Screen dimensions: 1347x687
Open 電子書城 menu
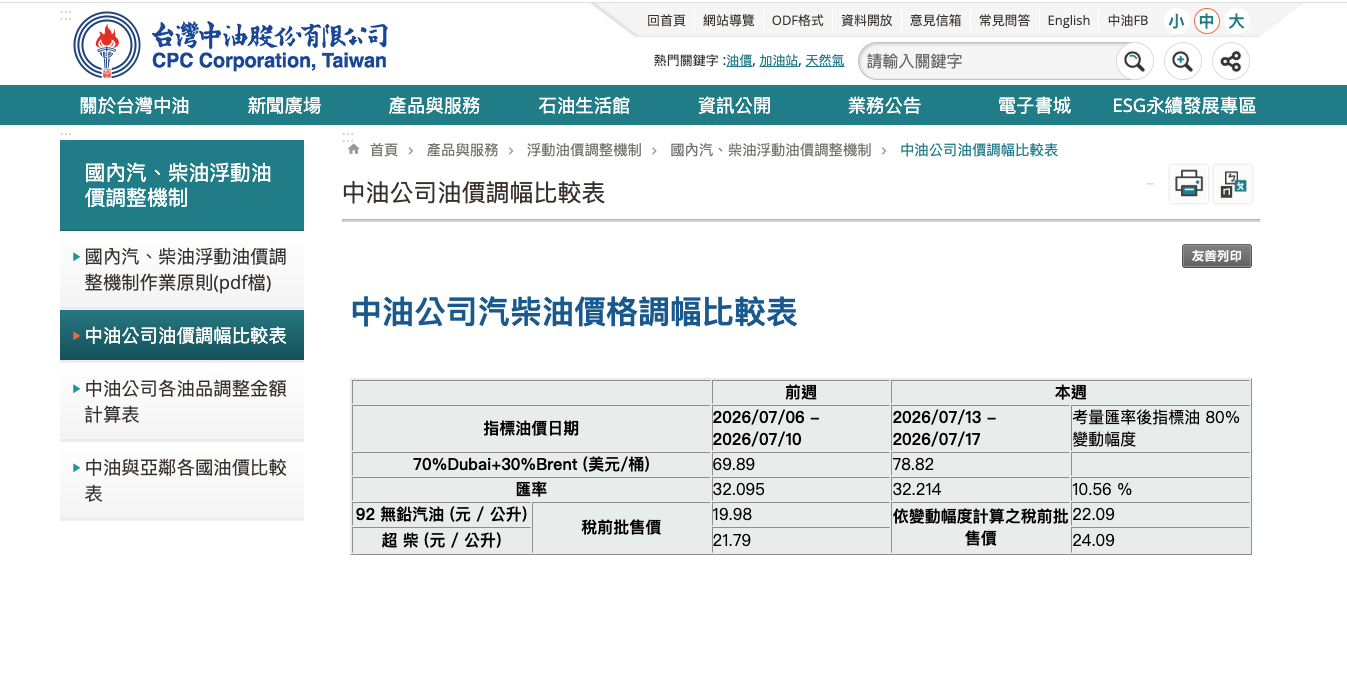[1034, 106]
